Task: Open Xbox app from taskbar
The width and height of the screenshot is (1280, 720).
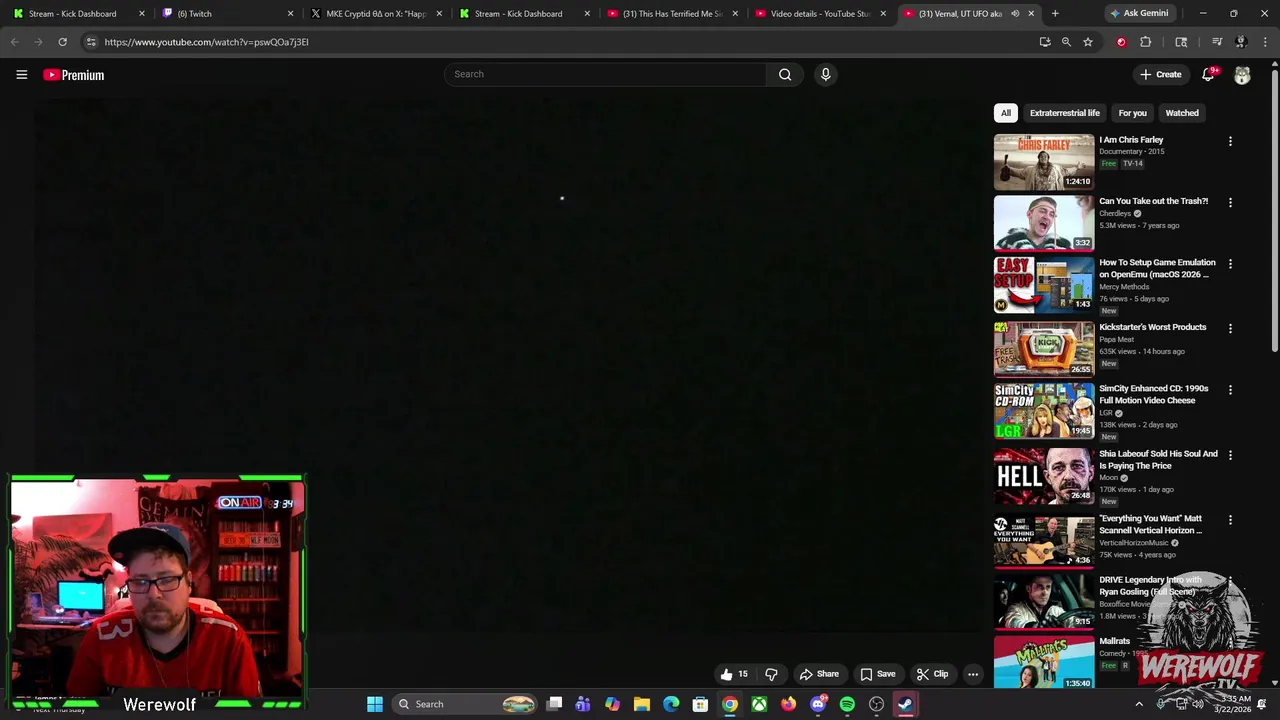Action: coord(760,704)
